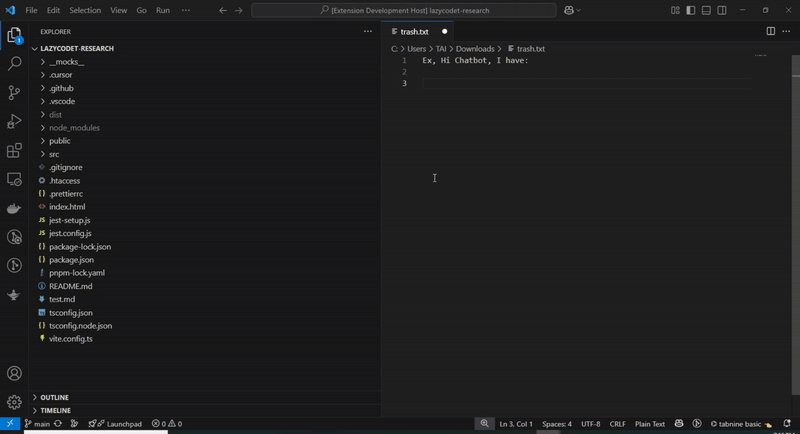Open the Run menu
The image size is (800, 434).
[x=163, y=10]
